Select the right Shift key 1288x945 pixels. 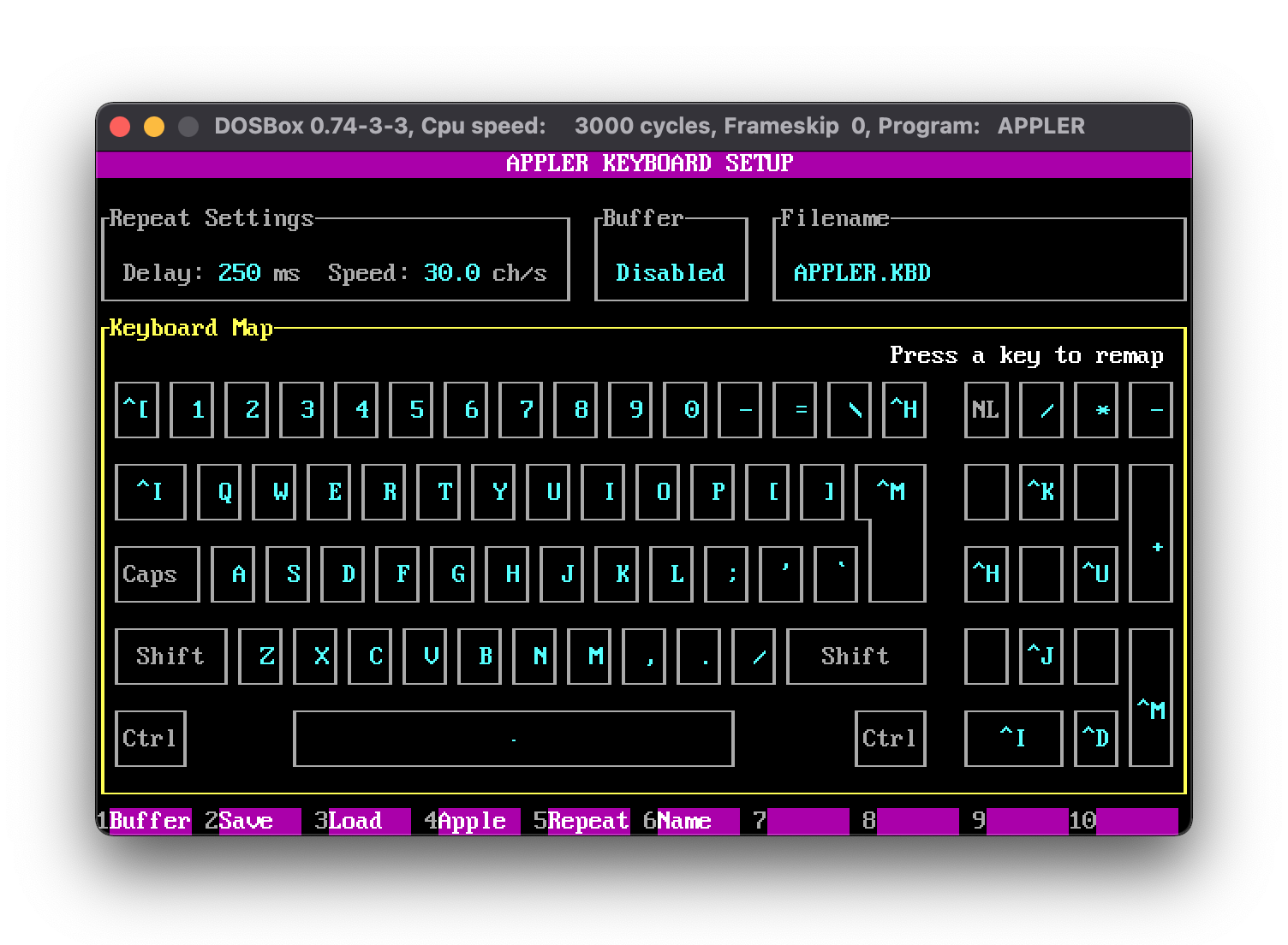(x=856, y=657)
